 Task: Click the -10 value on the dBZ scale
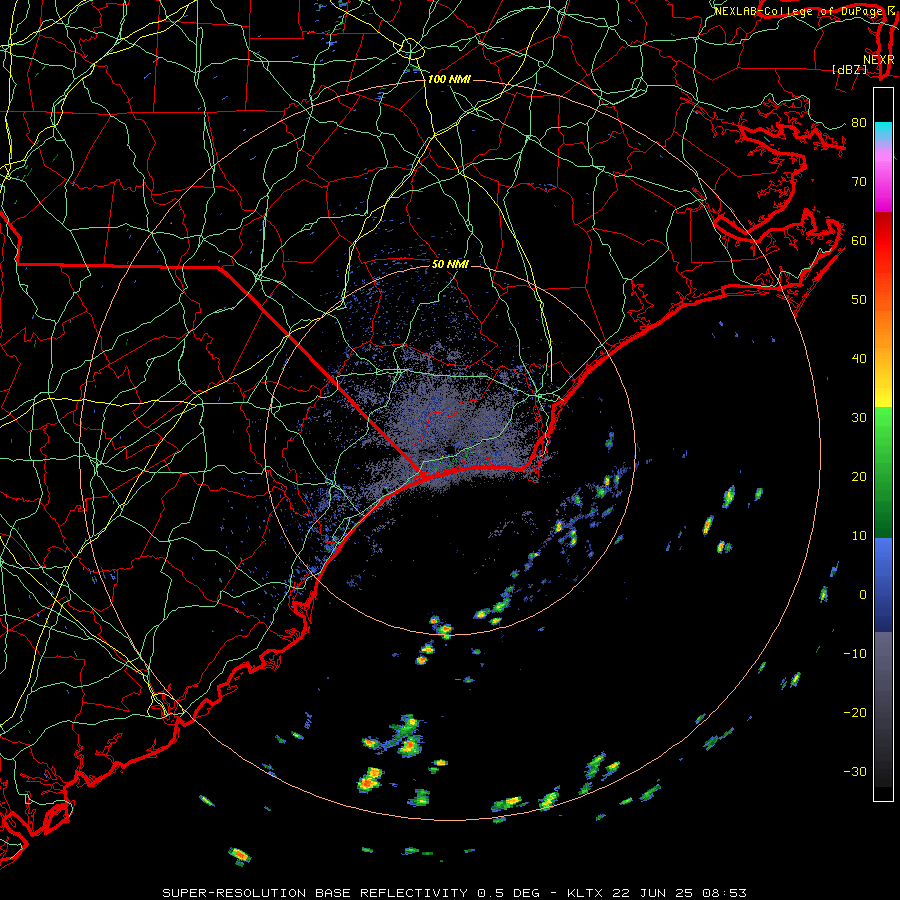click(x=855, y=654)
